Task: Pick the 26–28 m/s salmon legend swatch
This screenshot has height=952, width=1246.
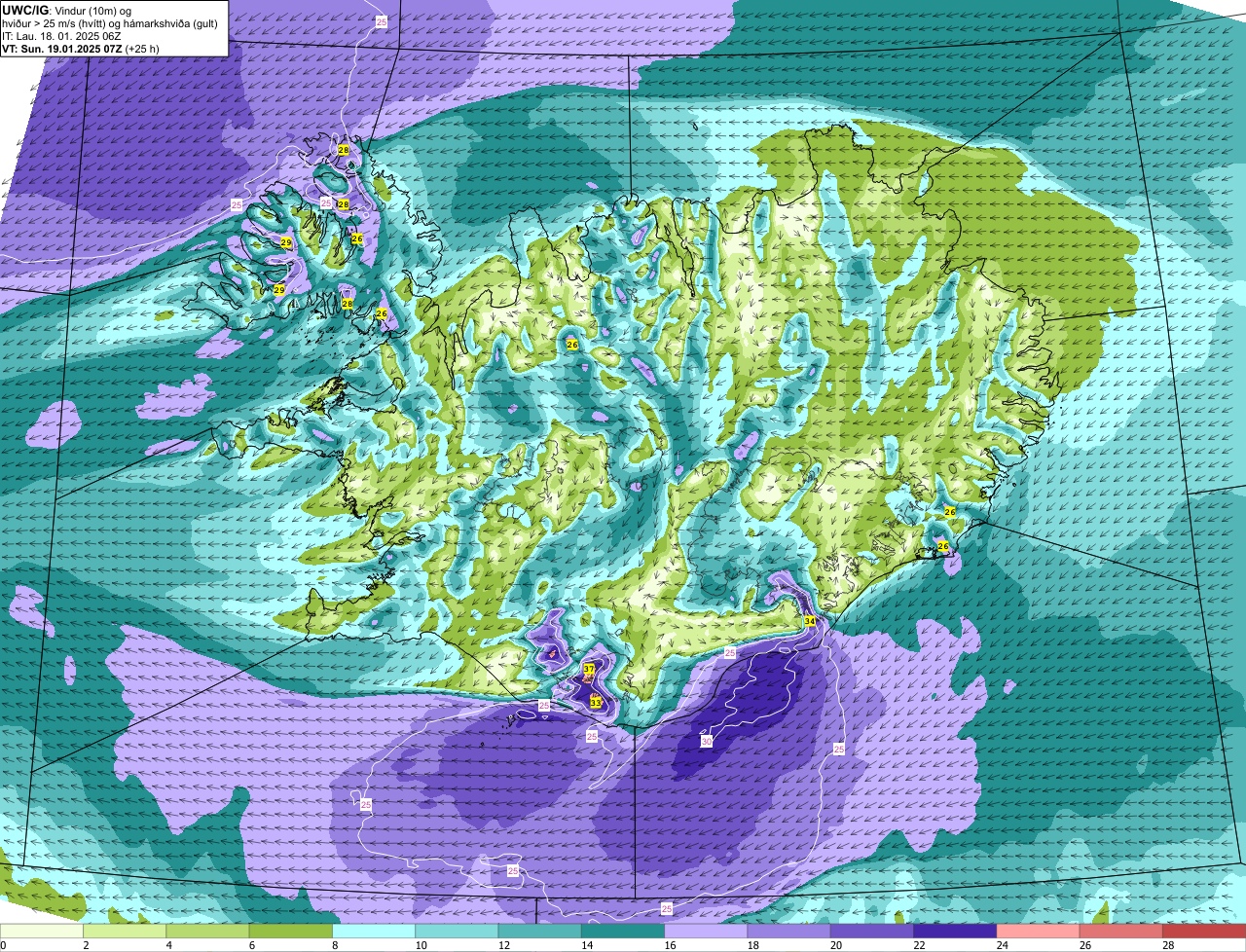Action: (1121, 931)
